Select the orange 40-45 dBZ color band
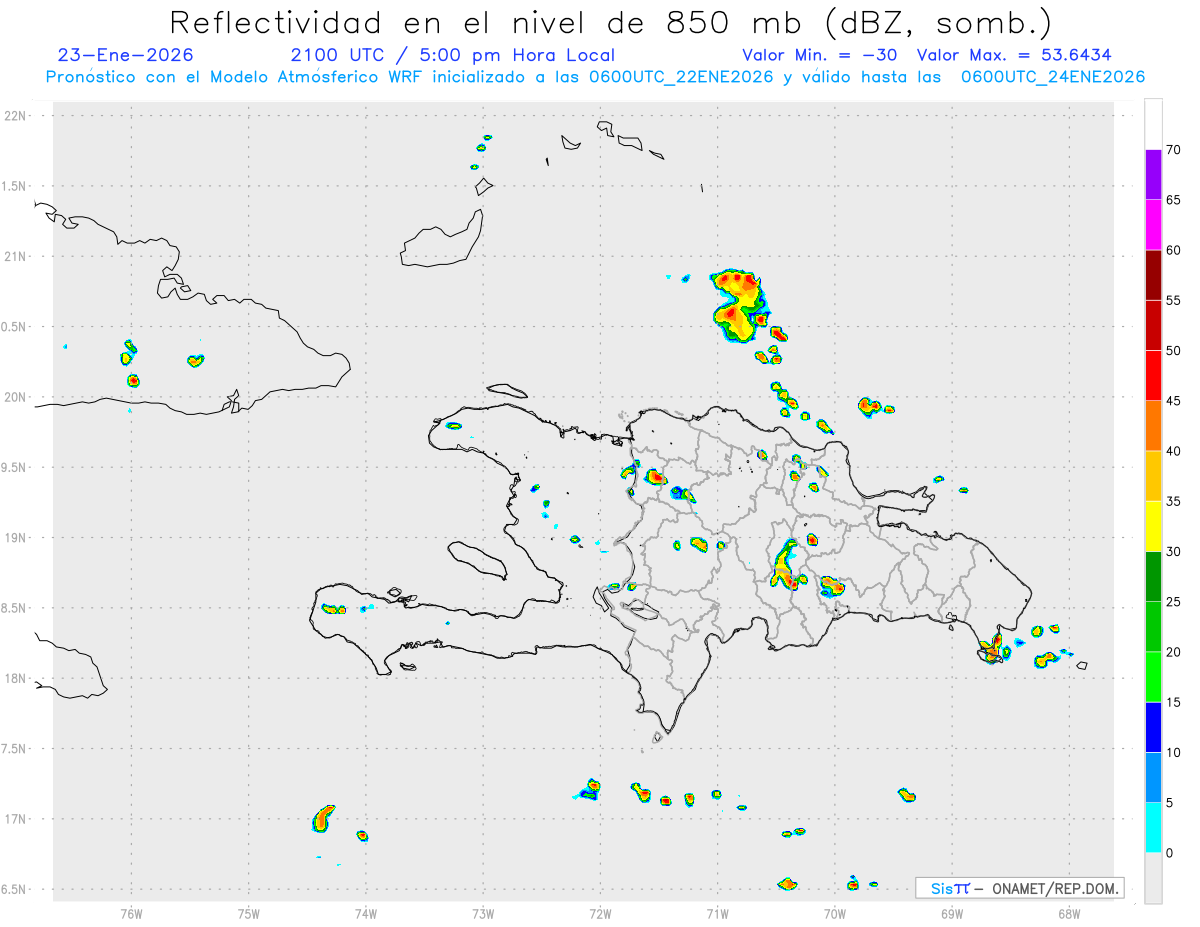The image size is (1200, 927). tap(1153, 426)
